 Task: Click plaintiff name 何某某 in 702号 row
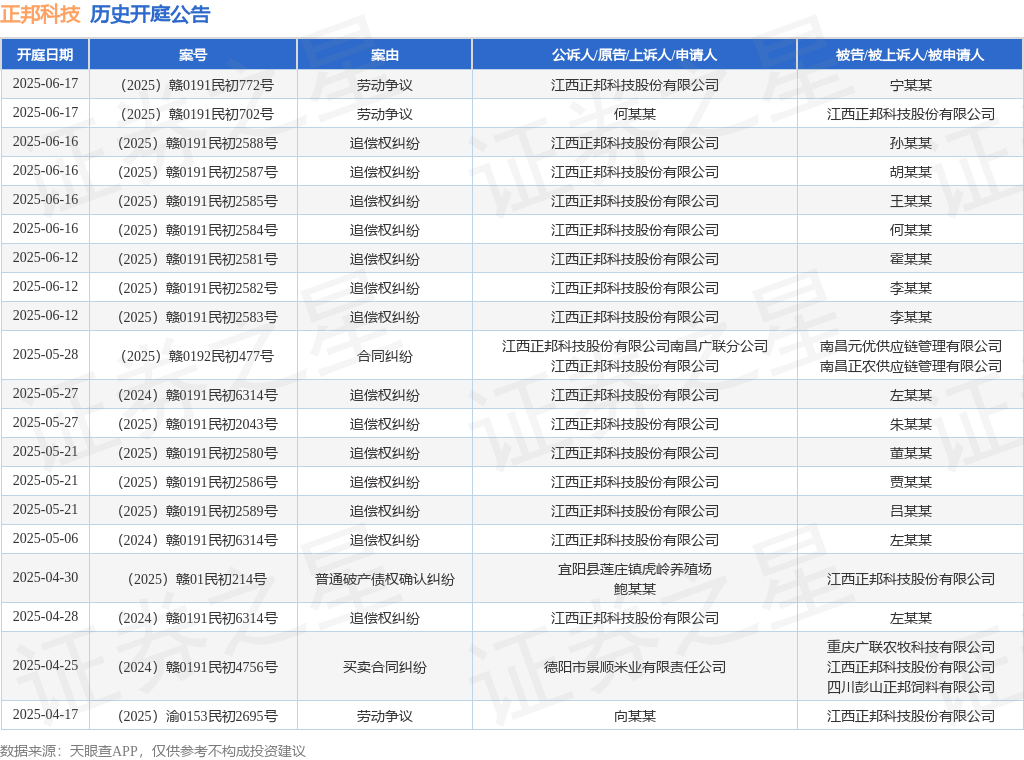635,114
